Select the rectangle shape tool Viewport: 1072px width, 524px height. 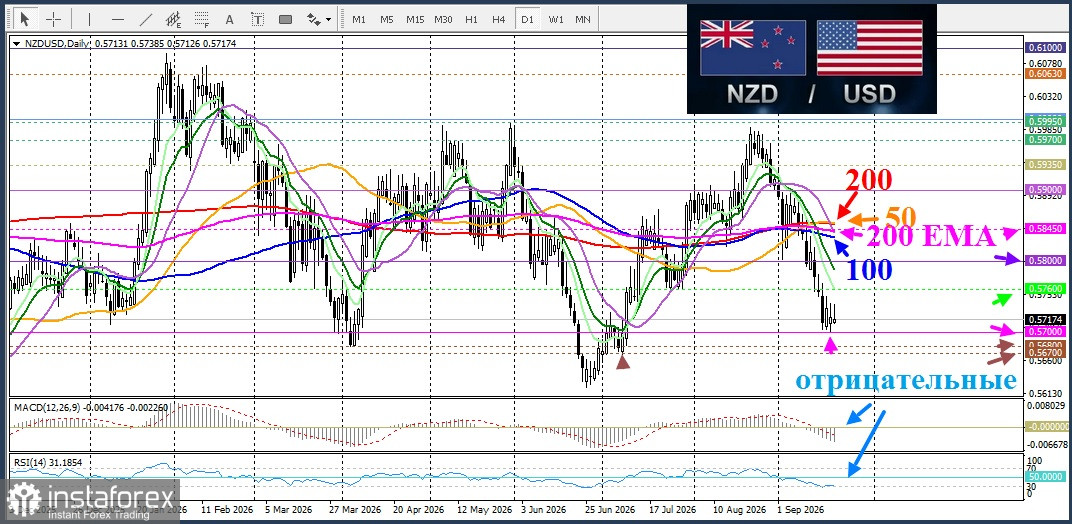coord(286,18)
